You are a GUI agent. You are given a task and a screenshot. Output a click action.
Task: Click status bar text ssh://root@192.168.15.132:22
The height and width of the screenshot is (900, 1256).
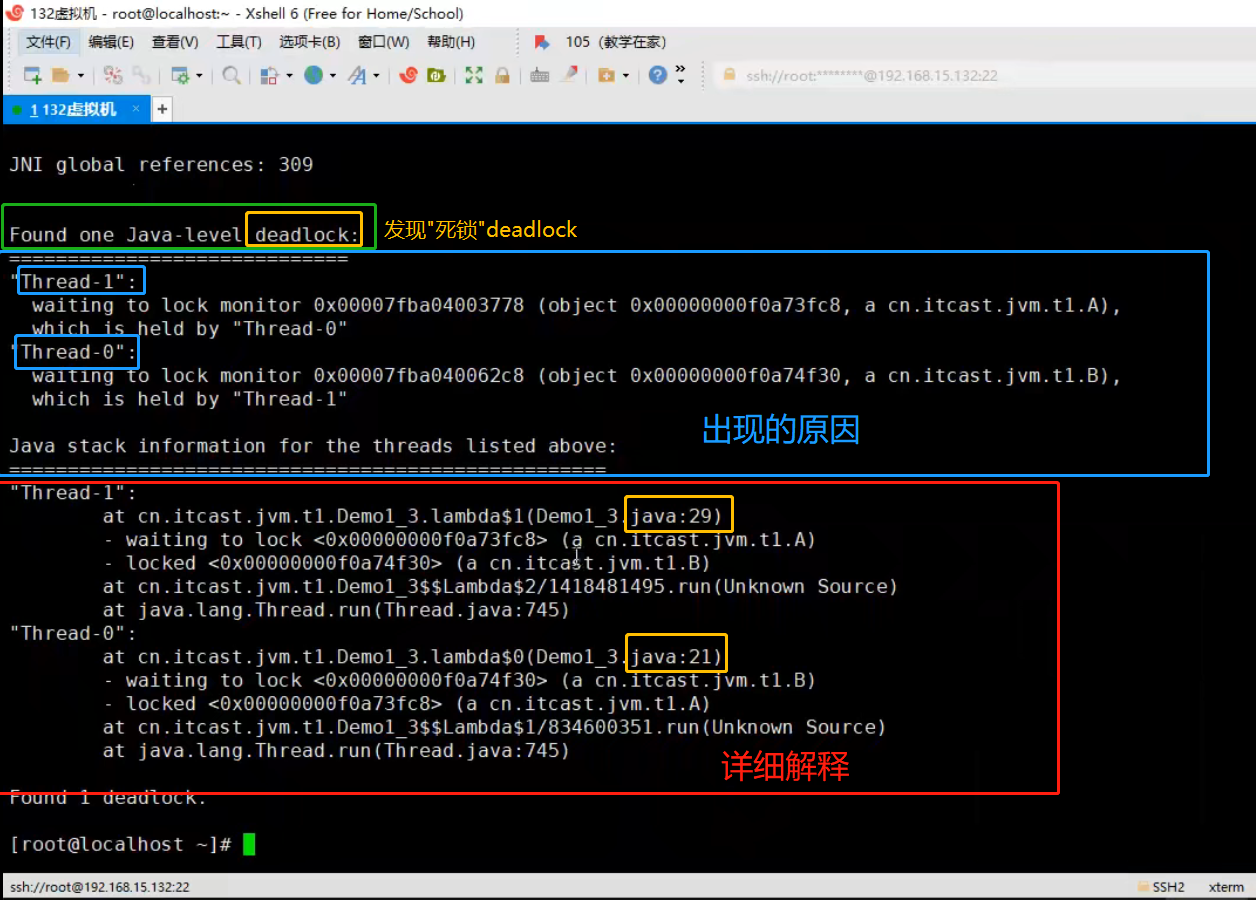pyautogui.click(x=99, y=887)
